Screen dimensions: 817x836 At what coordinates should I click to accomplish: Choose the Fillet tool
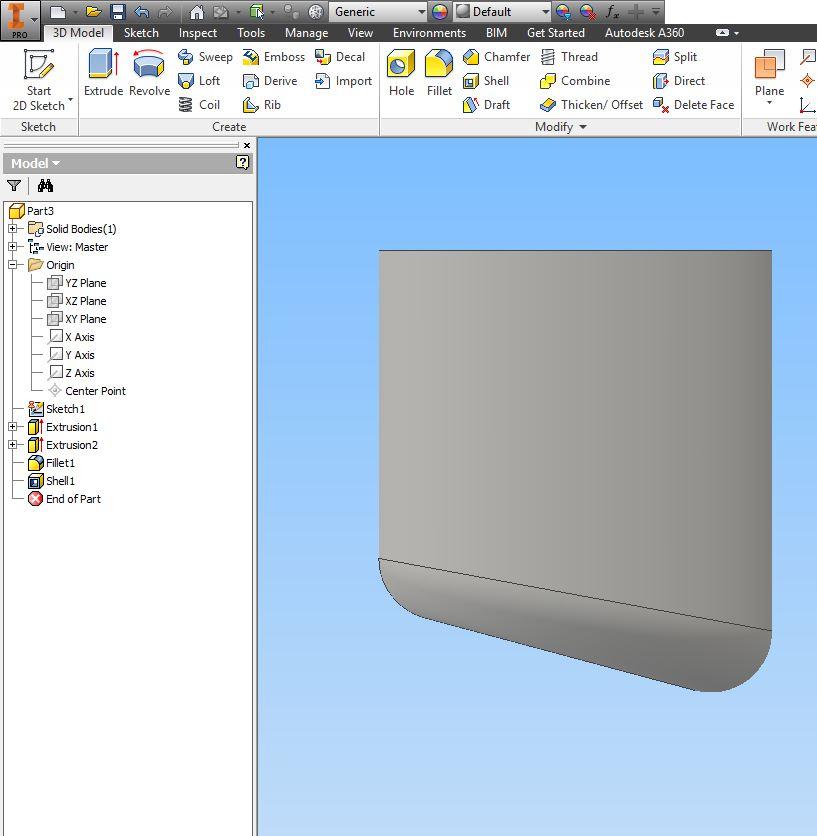point(439,74)
